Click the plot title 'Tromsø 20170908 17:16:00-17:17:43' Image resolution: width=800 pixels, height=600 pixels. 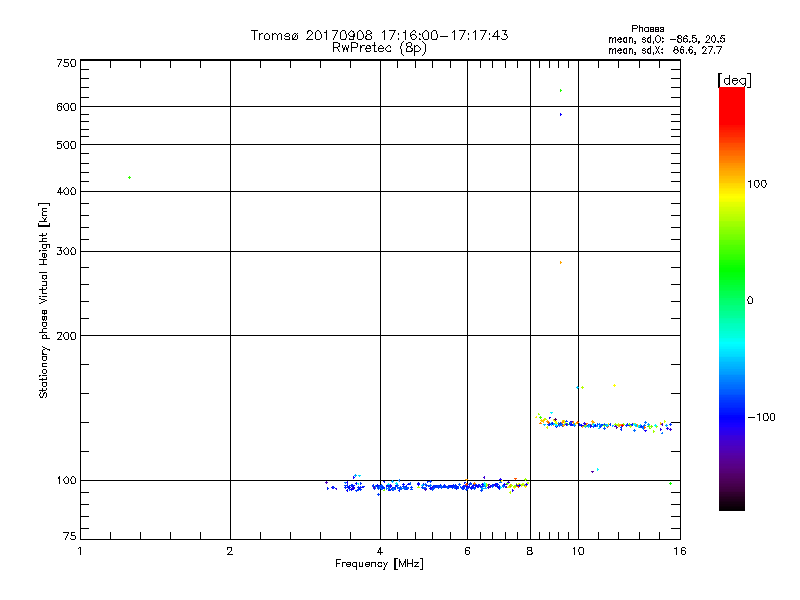coord(380,35)
